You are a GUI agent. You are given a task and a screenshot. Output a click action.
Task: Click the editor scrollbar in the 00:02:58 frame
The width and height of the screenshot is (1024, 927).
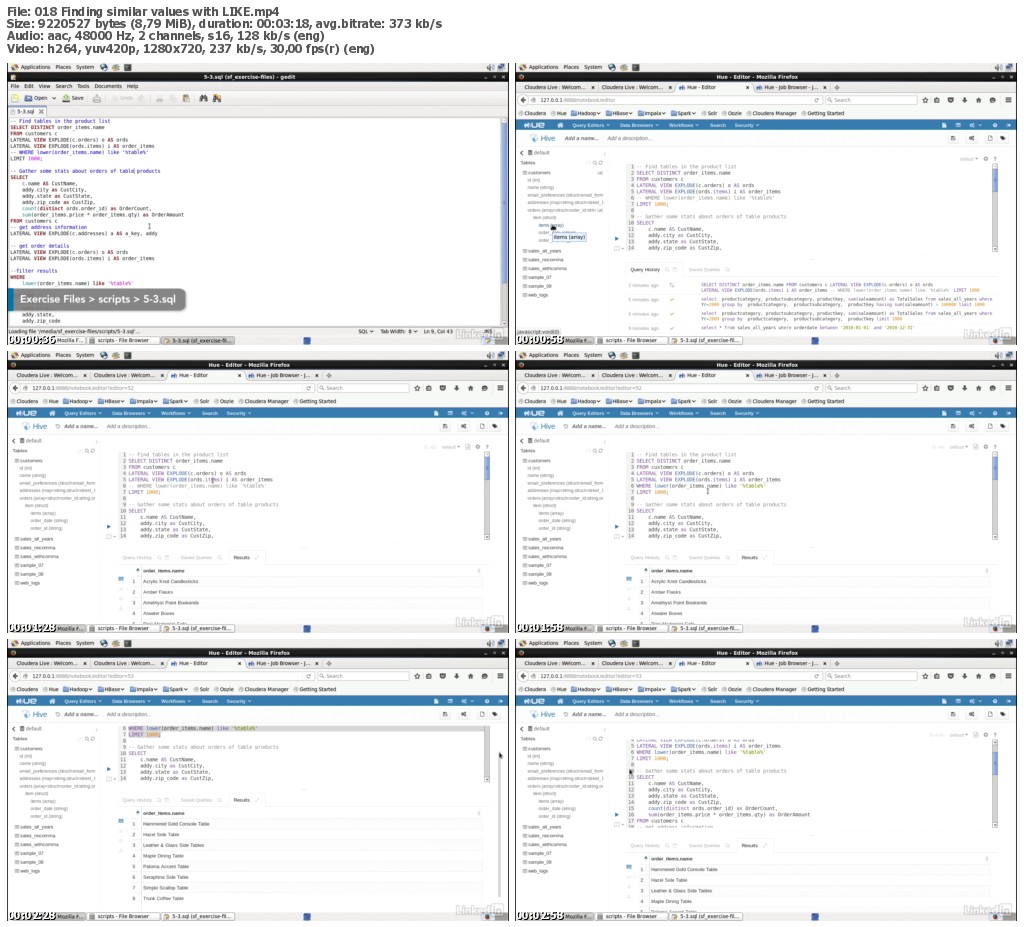pos(995,783)
